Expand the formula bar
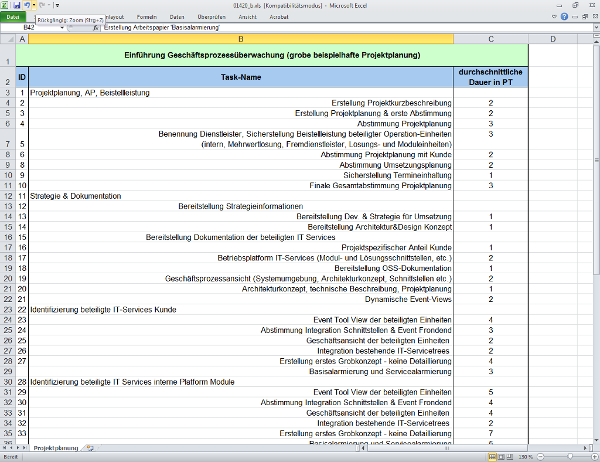The image size is (600, 462). click(x=594, y=28)
